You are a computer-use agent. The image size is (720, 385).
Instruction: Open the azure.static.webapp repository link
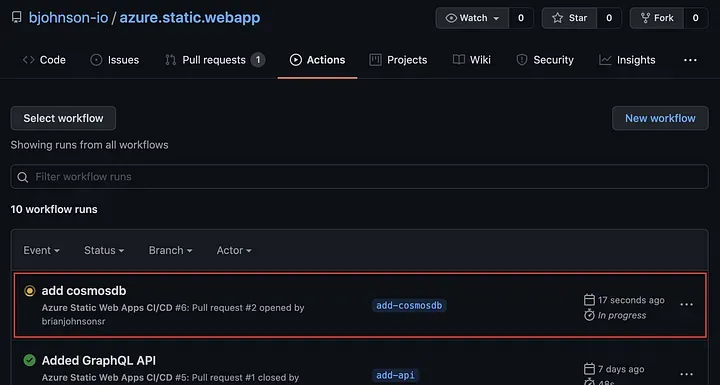coord(190,17)
